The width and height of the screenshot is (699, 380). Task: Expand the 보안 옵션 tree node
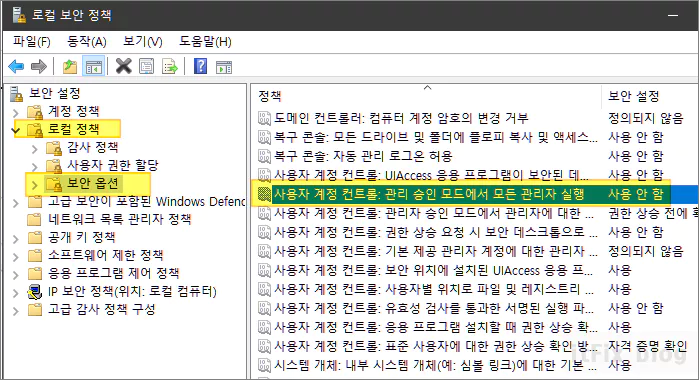coord(35,185)
